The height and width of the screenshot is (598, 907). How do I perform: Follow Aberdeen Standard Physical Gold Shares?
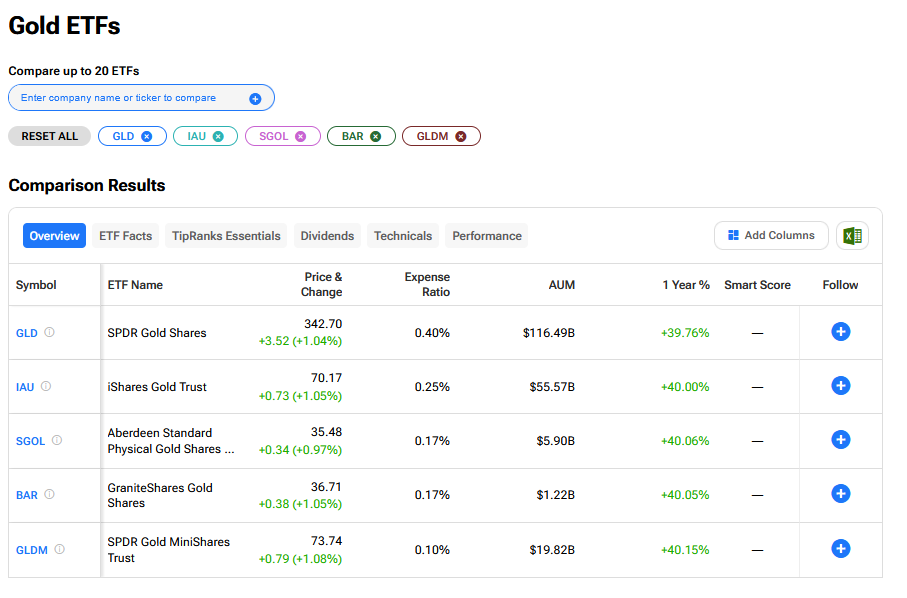click(x=840, y=440)
